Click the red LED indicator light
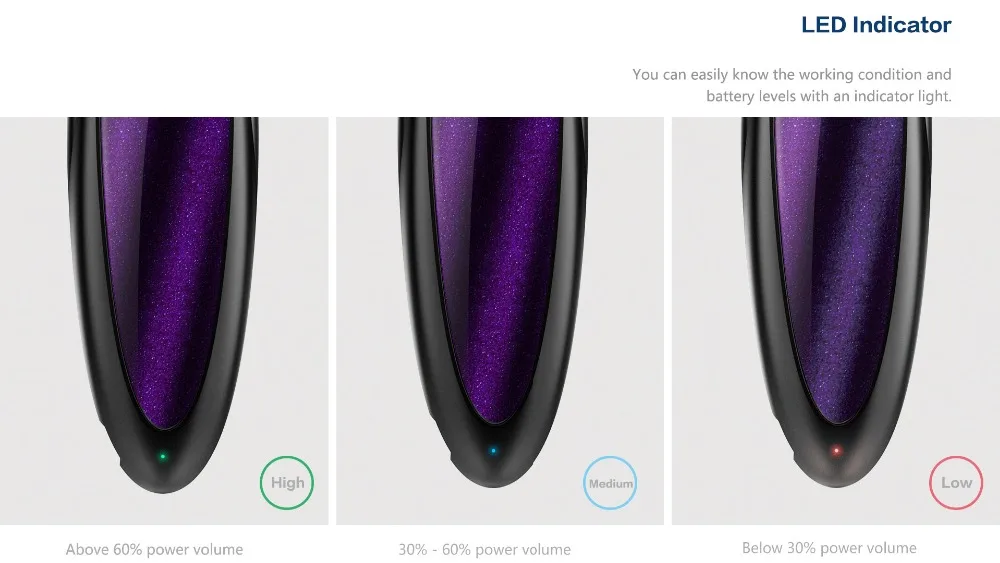Image resolution: width=1000 pixels, height=563 pixels. click(836, 451)
